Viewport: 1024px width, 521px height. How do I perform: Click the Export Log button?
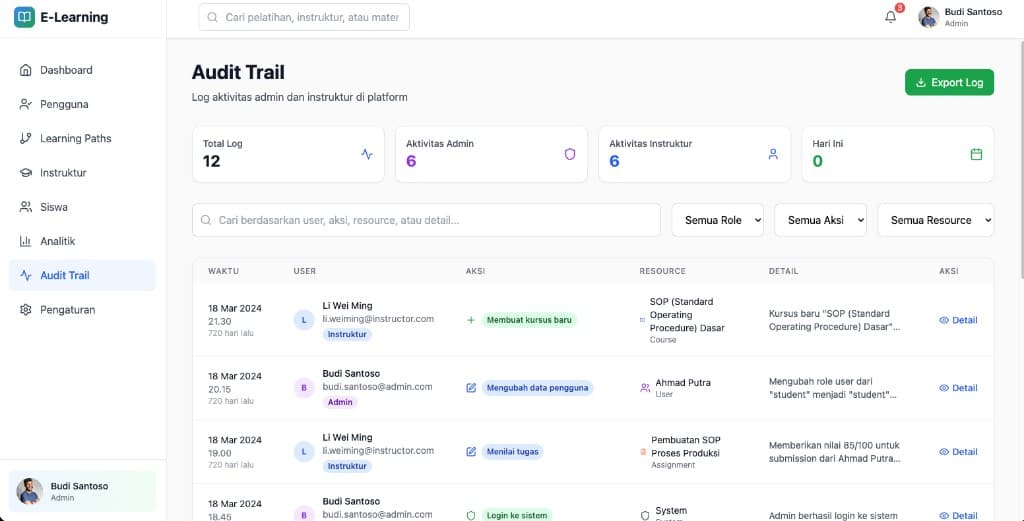click(950, 82)
